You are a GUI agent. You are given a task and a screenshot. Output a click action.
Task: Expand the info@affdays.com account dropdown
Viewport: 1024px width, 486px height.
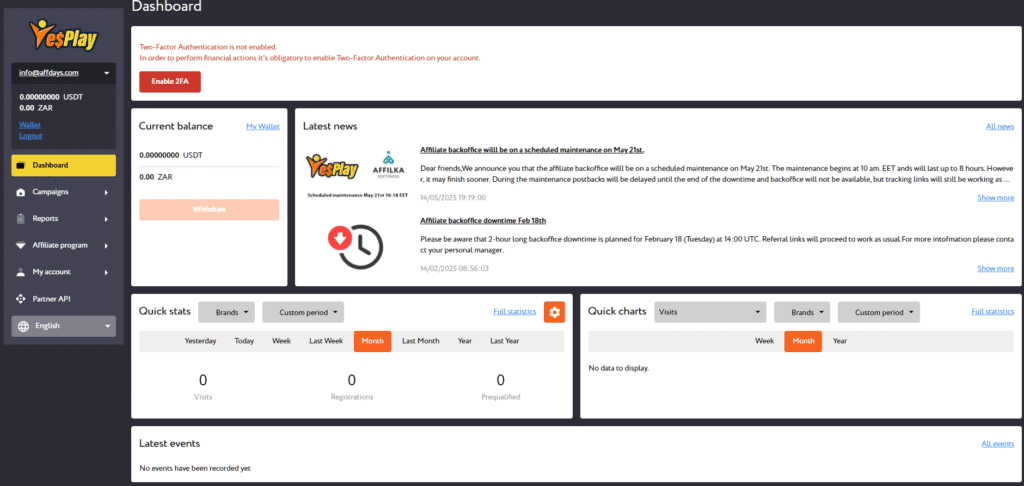pyautogui.click(x=63, y=73)
